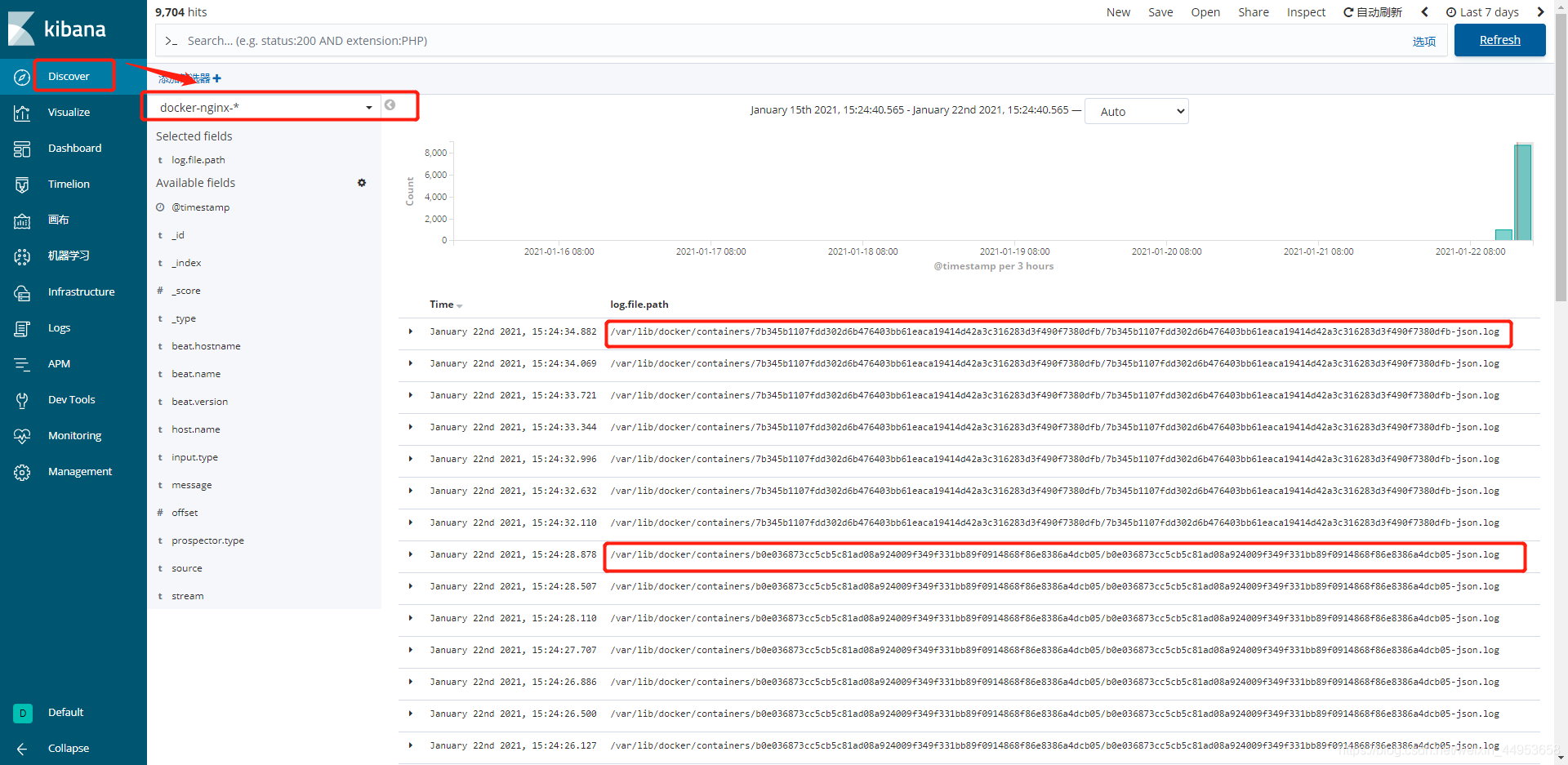Open Dashboard via its sidebar icon

pyautogui.click(x=22, y=149)
